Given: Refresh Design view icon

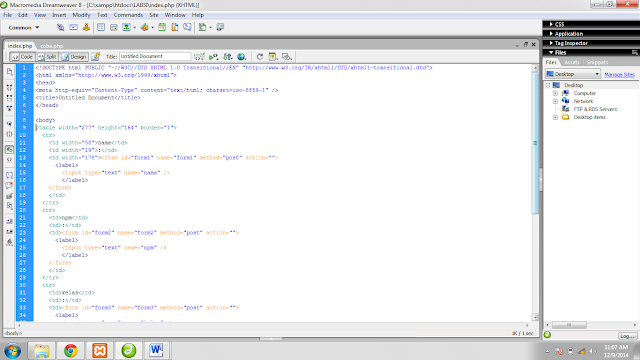Looking at the screenshot, I should [260, 57].
